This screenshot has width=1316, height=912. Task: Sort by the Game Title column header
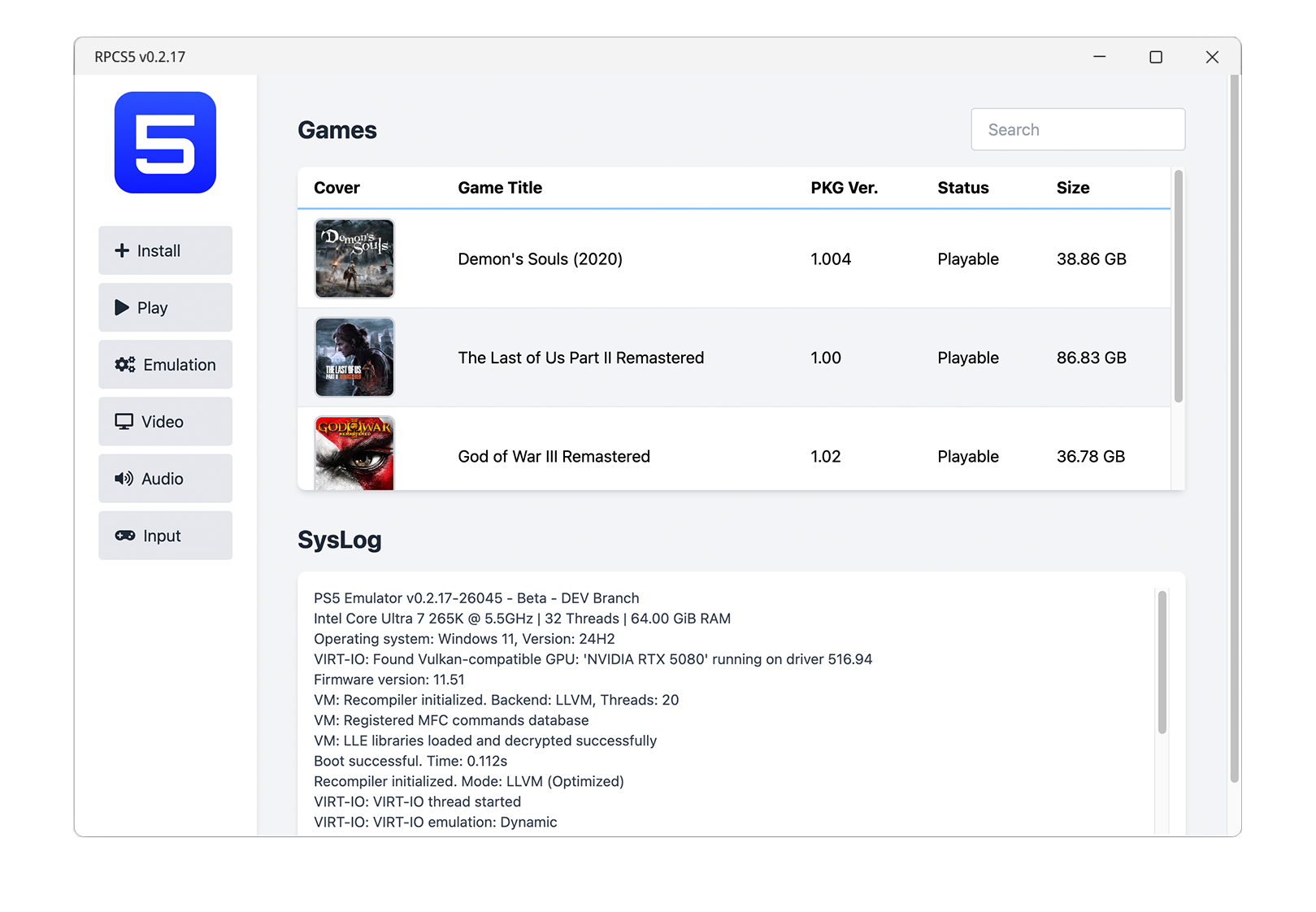pyautogui.click(x=500, y=188)
